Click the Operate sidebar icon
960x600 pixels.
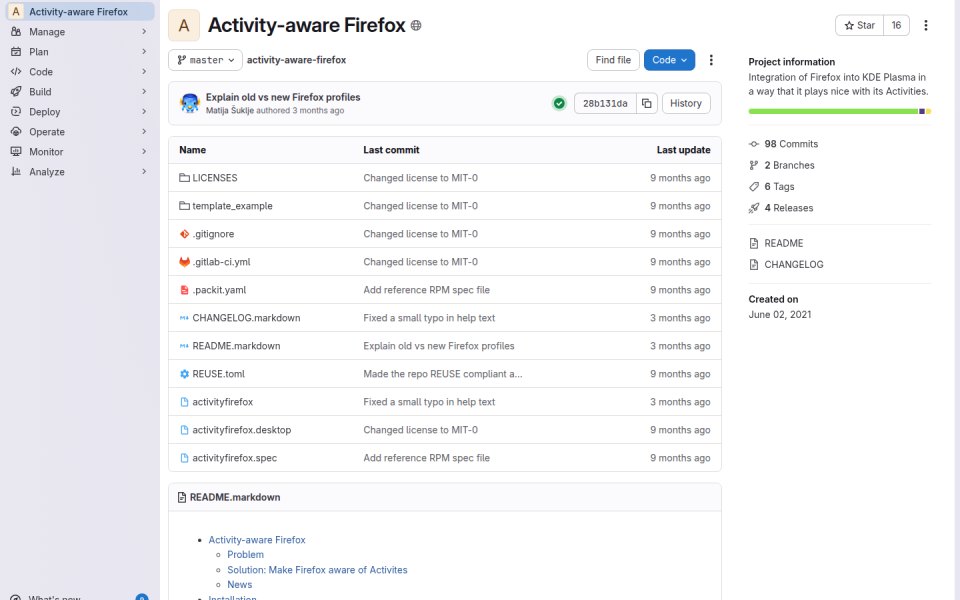(x=16, y=132)
